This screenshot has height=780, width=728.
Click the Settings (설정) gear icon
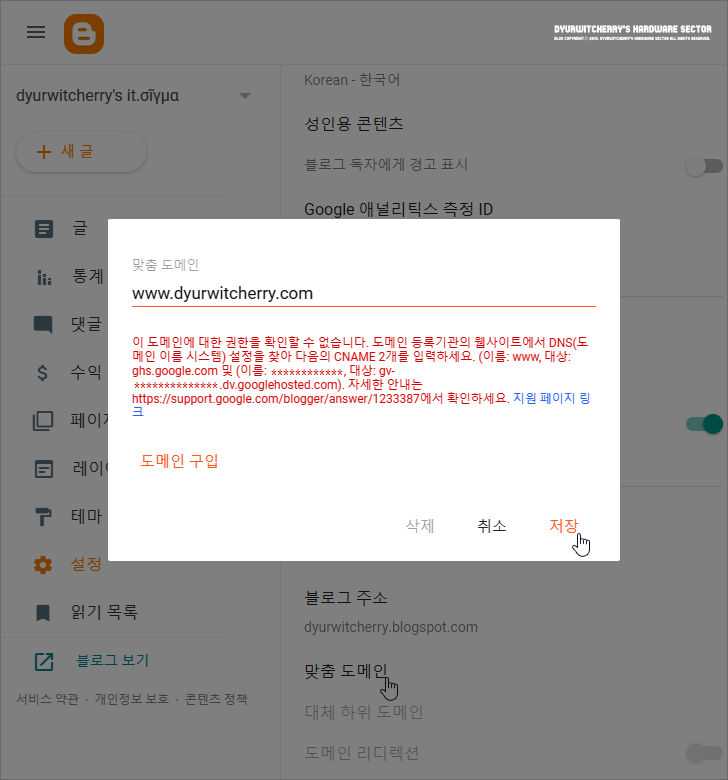[x=43, y=565]
